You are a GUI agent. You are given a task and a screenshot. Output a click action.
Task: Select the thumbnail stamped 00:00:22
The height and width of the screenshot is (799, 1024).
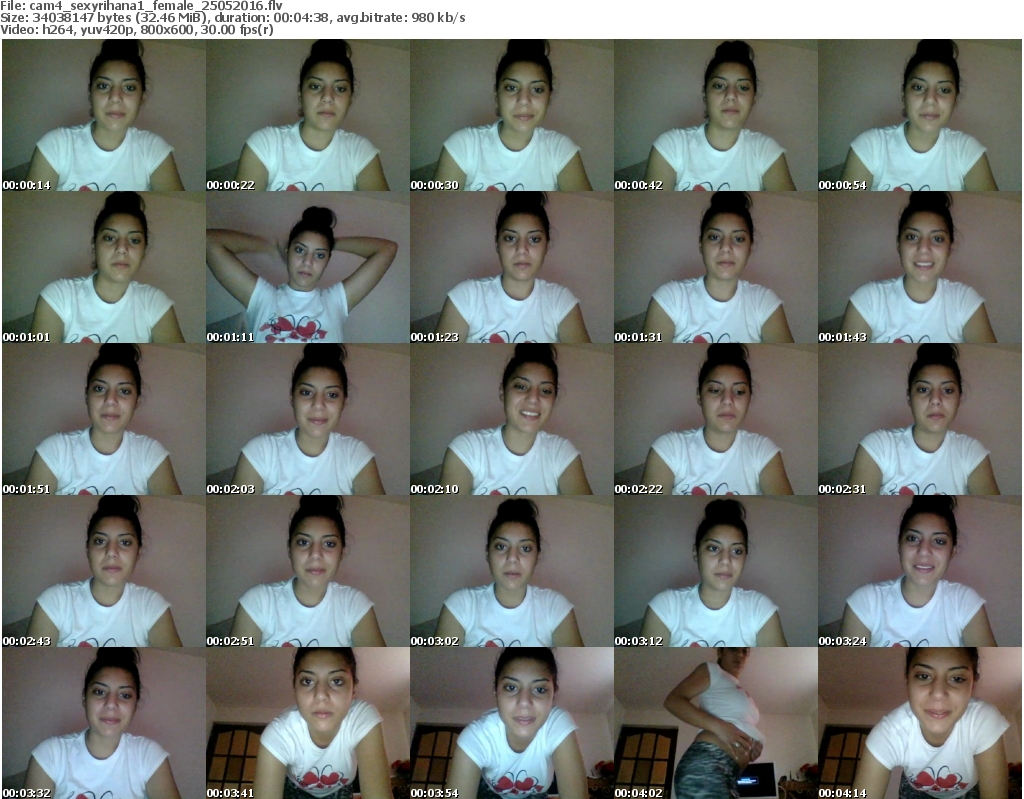(308, 115)
